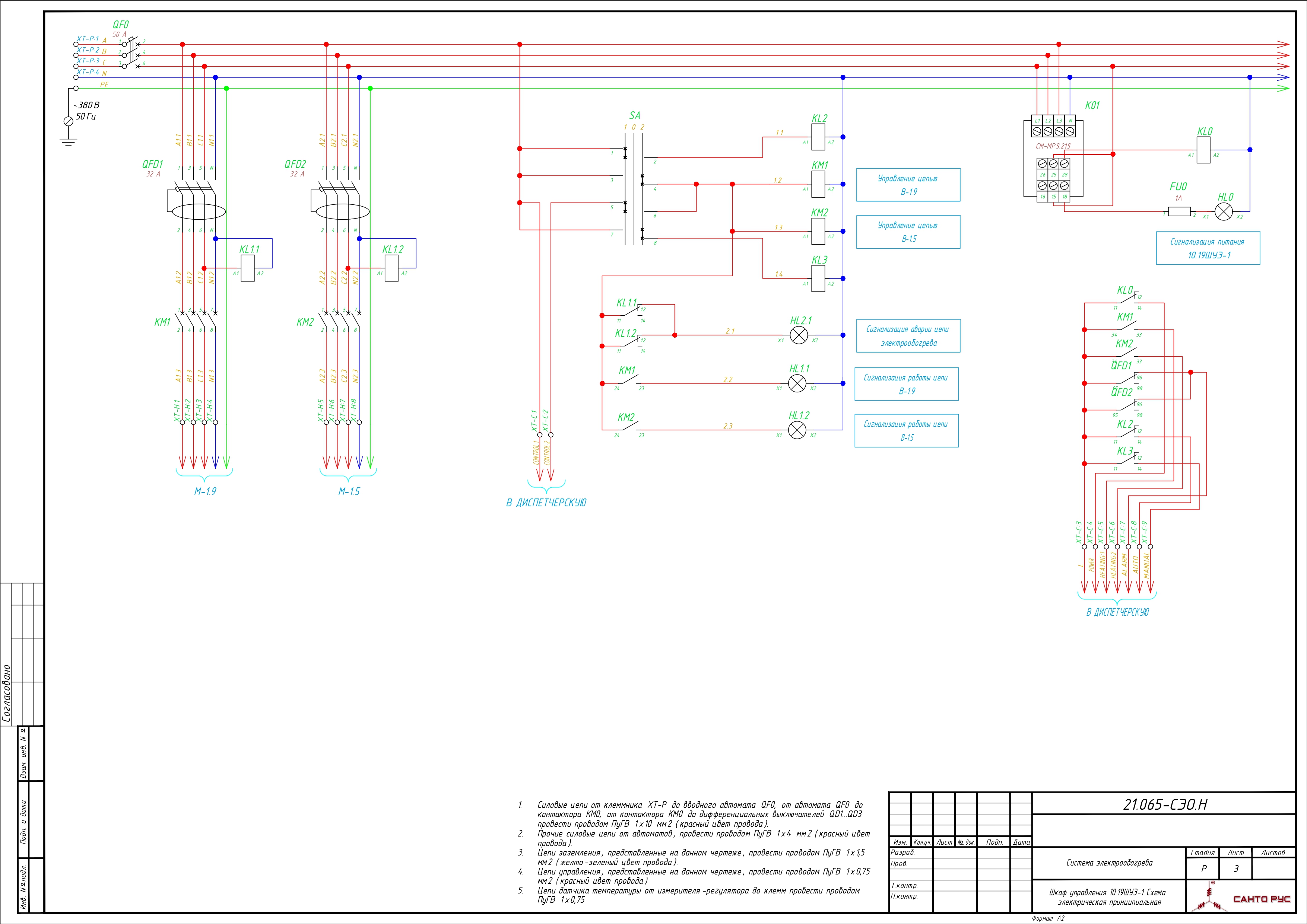Select the KL0 relay coil symbol
The width and height of the screenshot is (1307, 924).
pos(1203,150)
